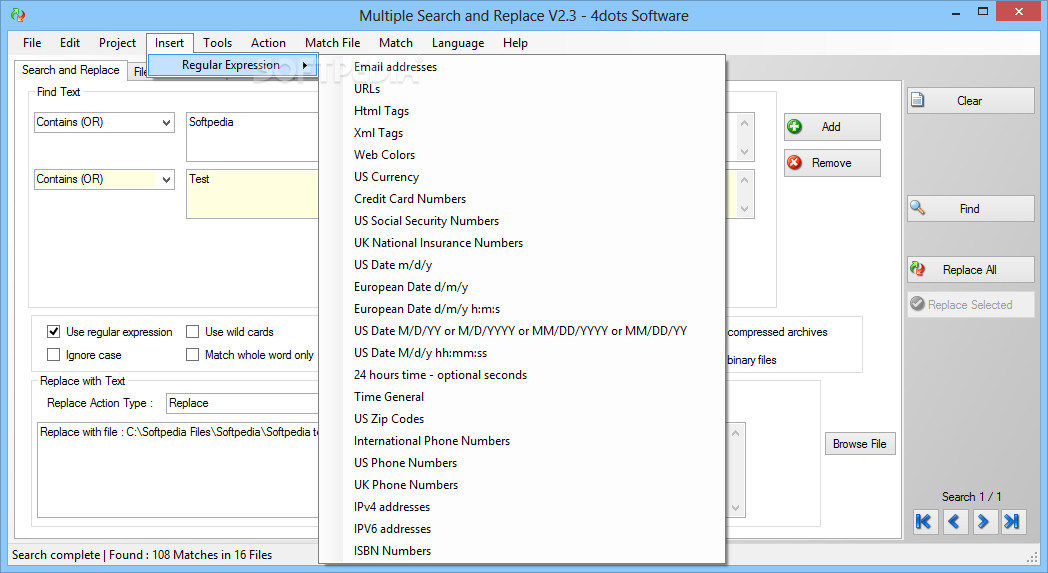Jump to last search result
The image size is (1048, 573).
point(1013,522)
